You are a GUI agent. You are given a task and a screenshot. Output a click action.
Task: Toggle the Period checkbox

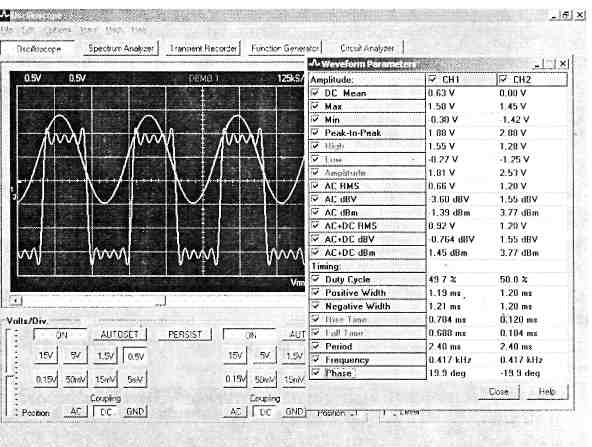tap(316, 346)
